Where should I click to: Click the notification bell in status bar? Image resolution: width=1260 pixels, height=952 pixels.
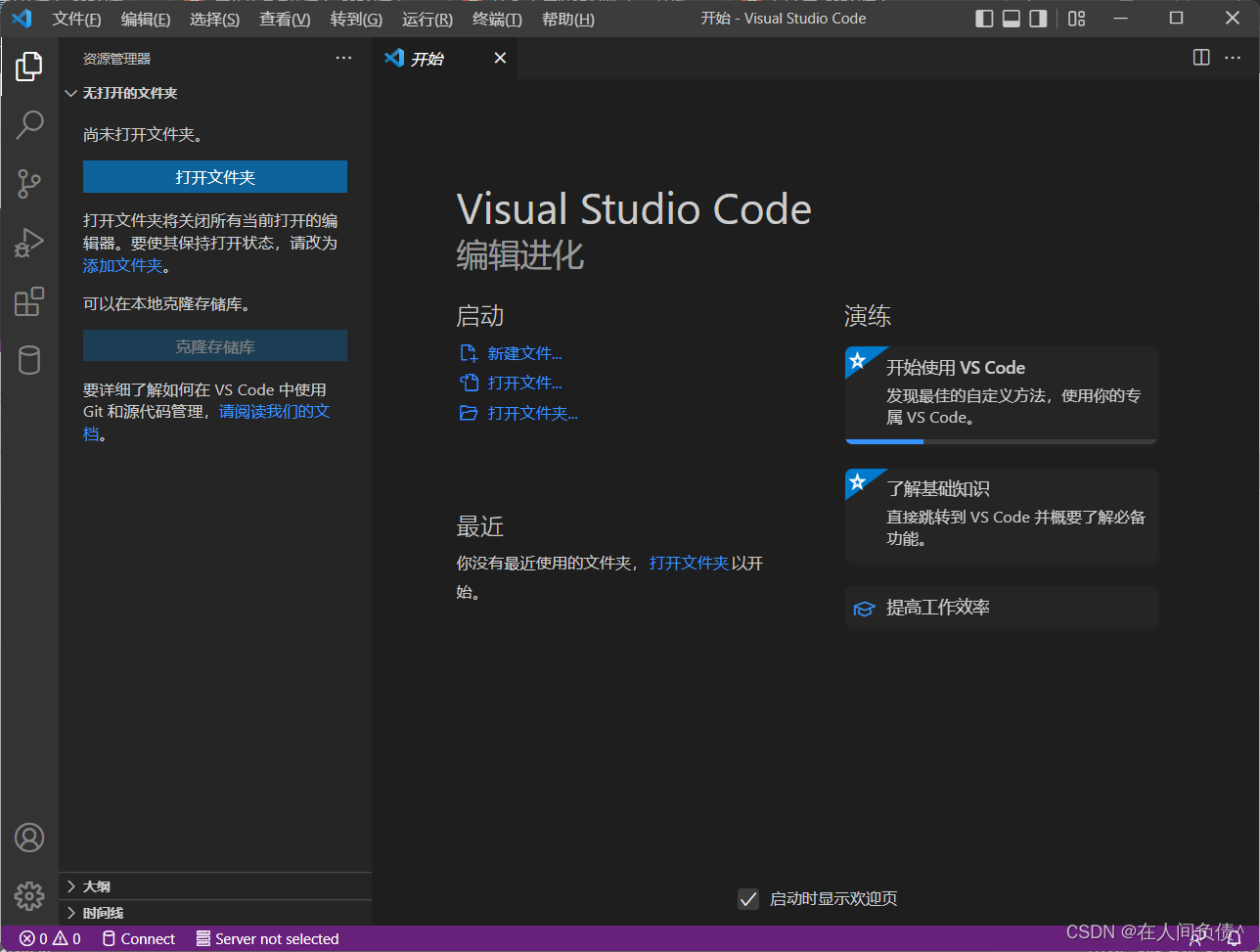[1235, 938]
